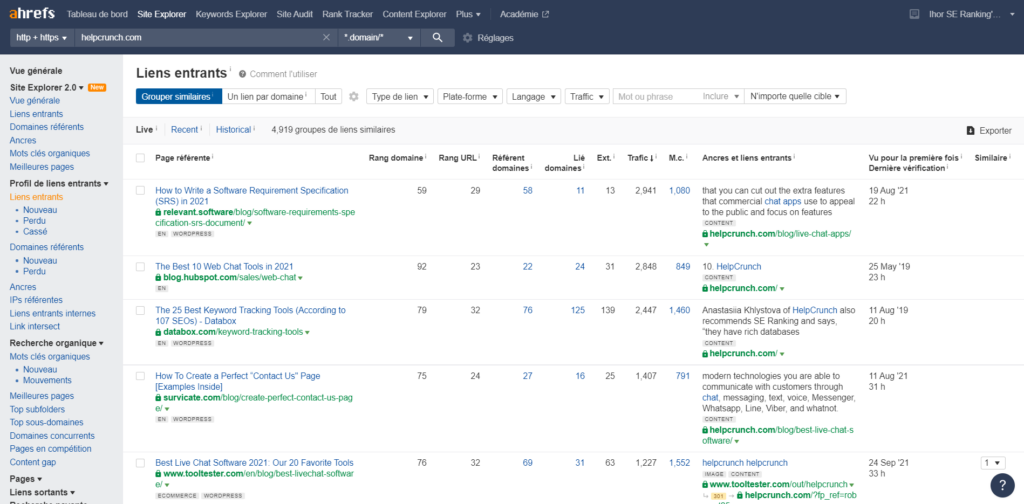The image size is (1024, 504).
Task: Click lock icon beside relevant.software URL
Action: pos(158,212)
